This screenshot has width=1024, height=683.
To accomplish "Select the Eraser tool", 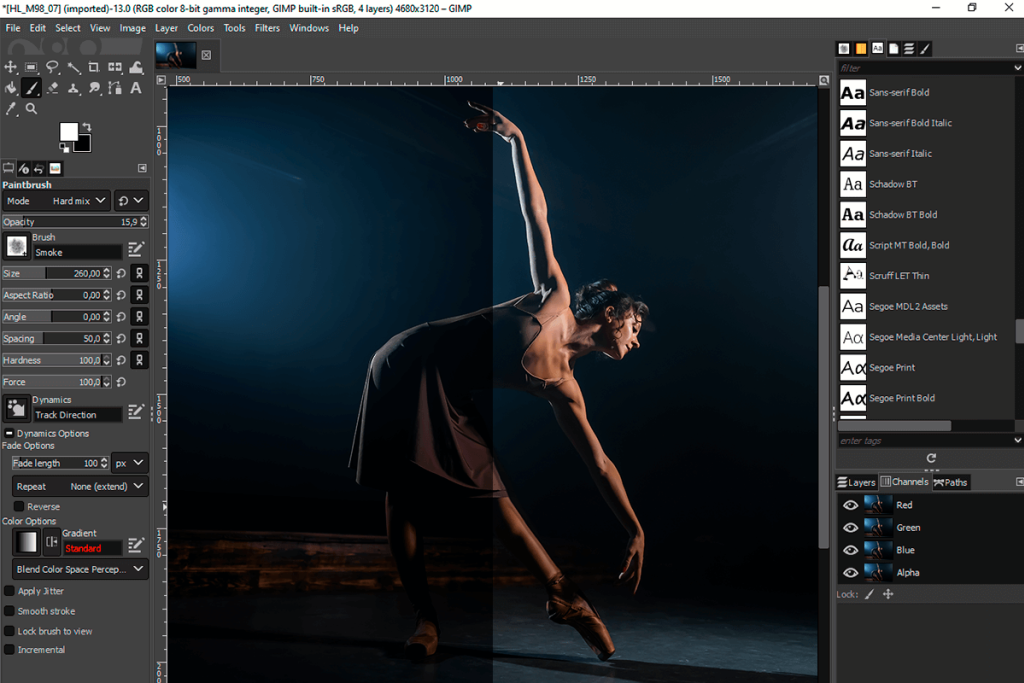I will point(53,88).
